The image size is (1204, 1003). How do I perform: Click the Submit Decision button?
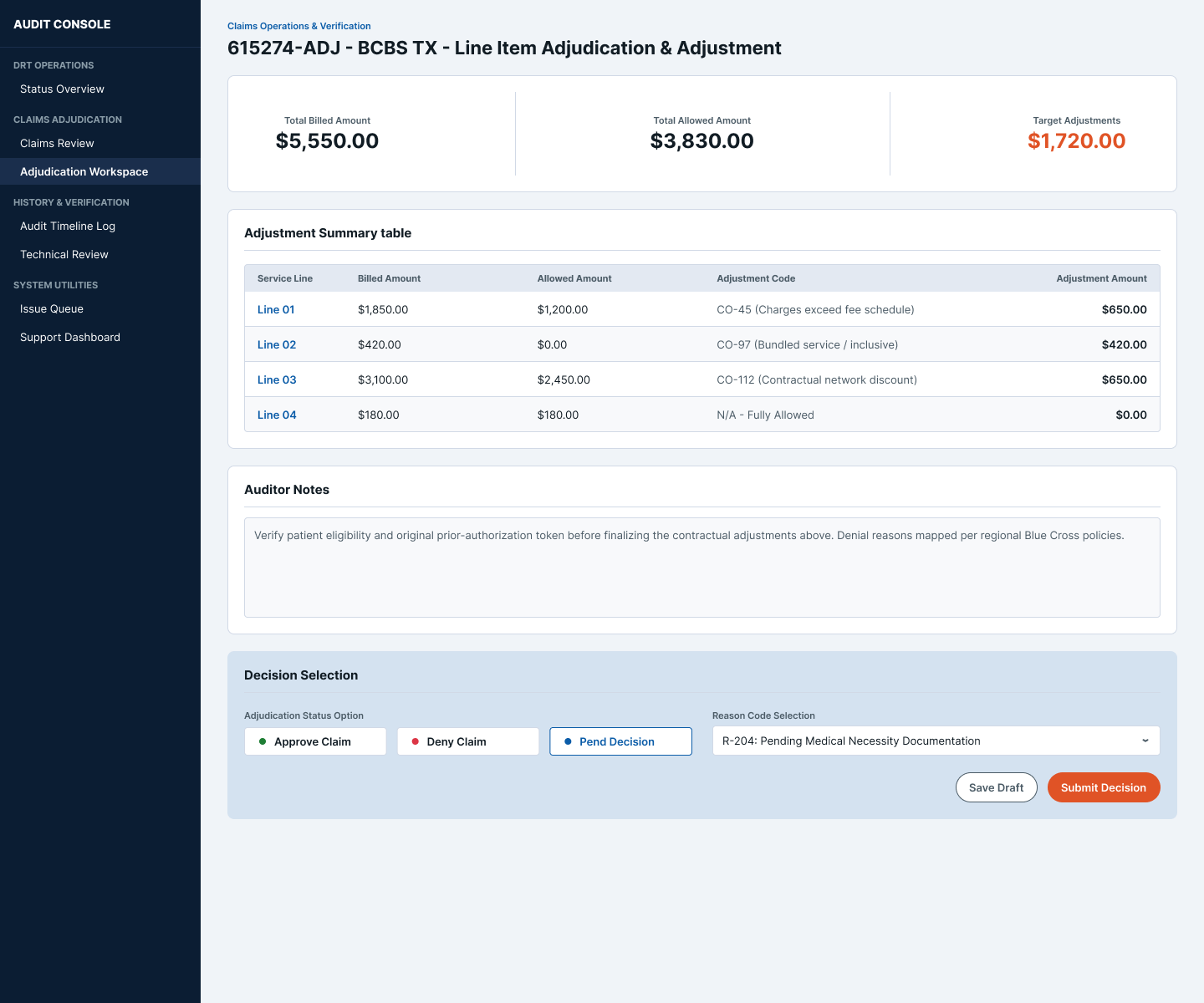tap(1104, 787)
